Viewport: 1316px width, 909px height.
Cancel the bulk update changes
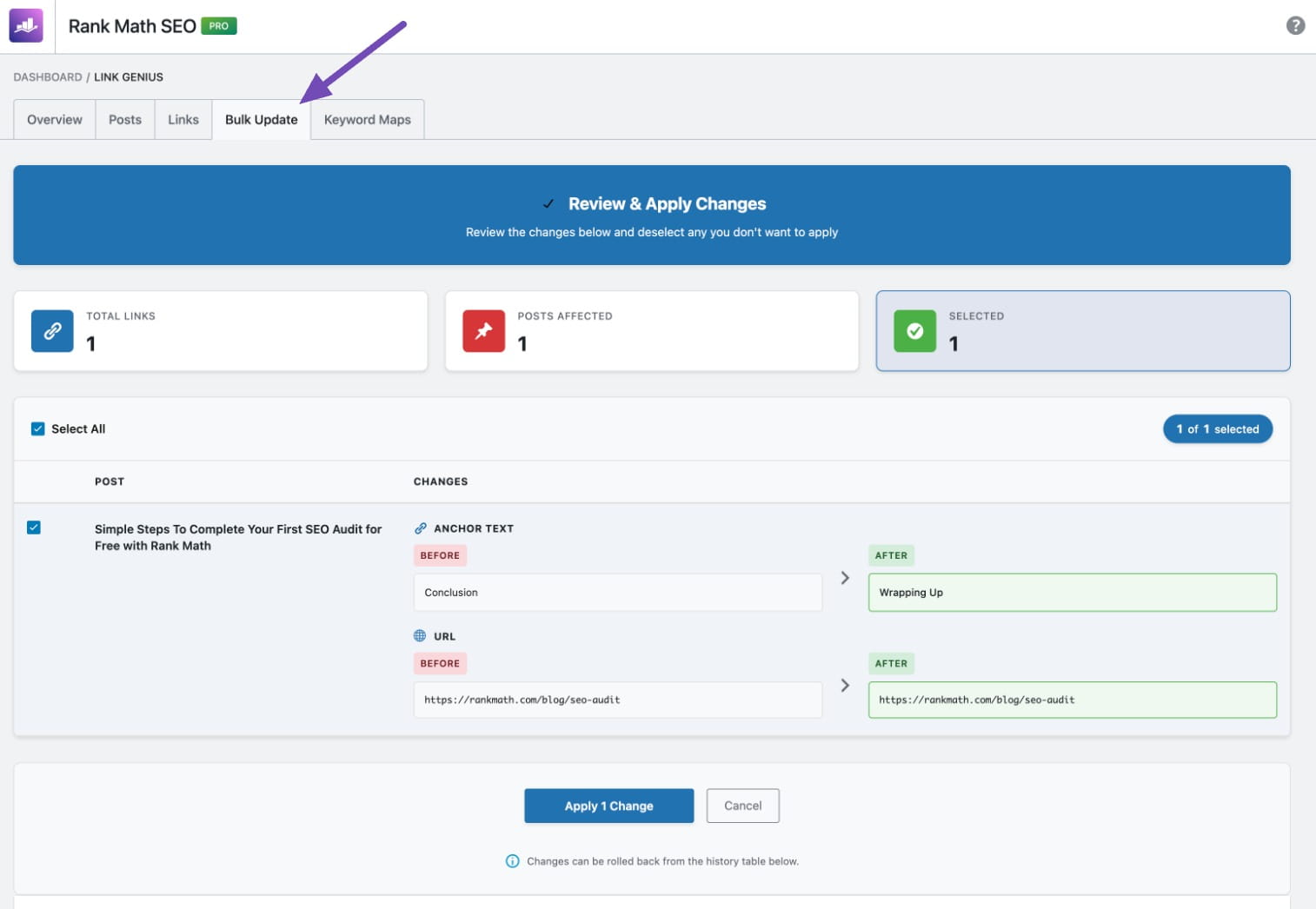742,806
